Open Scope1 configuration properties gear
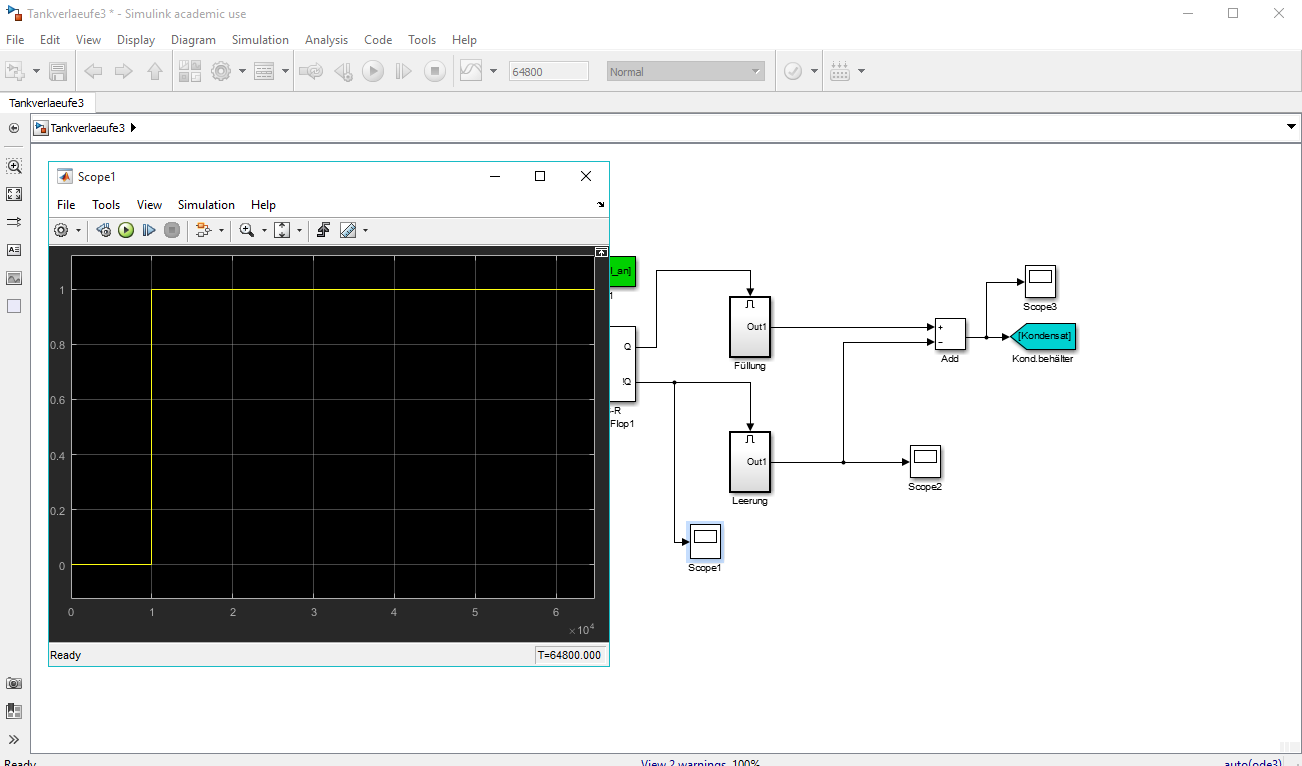Viewport: 1302px width, 766px height. coord(61,230)
